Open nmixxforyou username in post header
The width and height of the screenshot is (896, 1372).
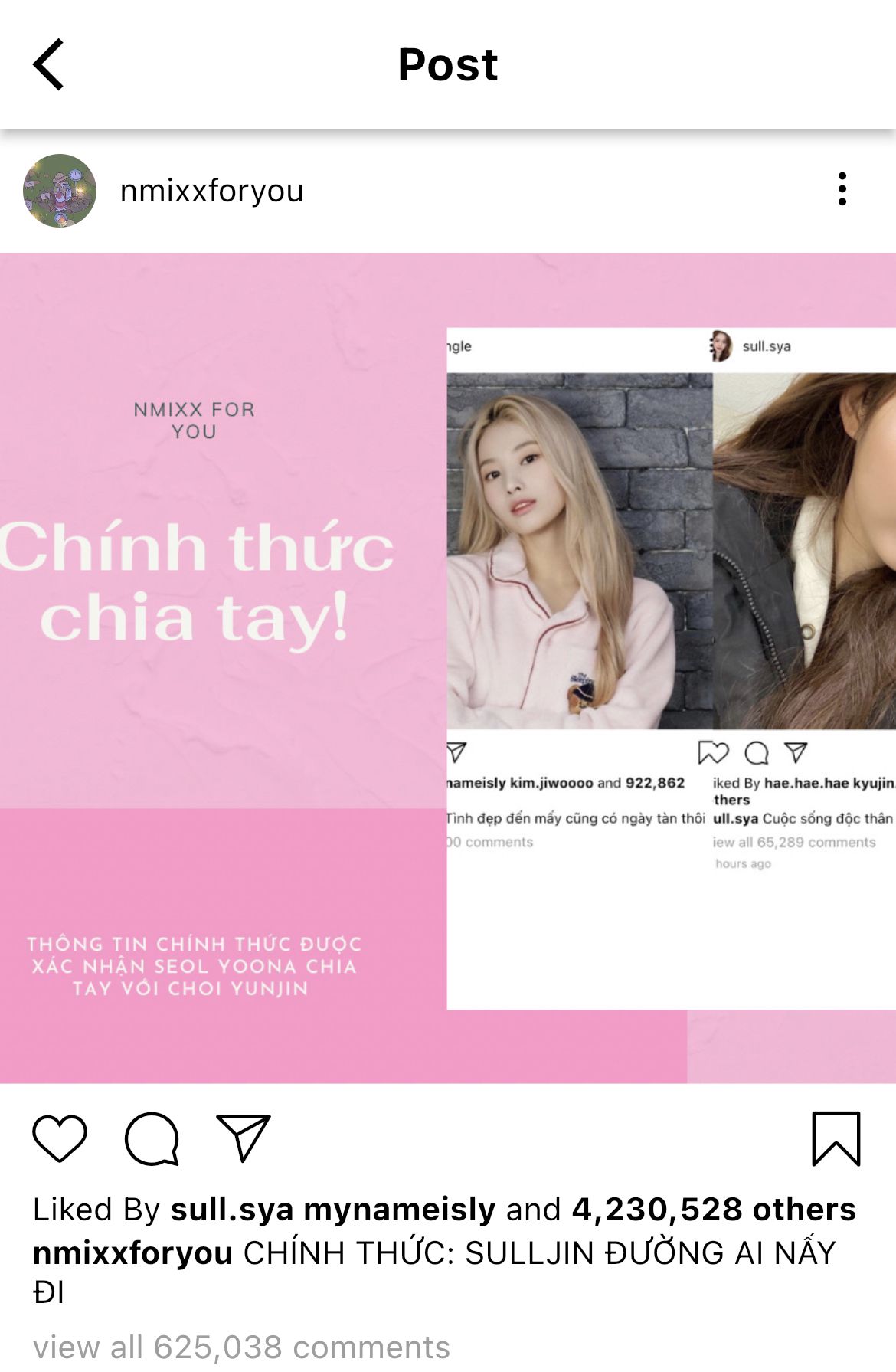tap(212, 191)
